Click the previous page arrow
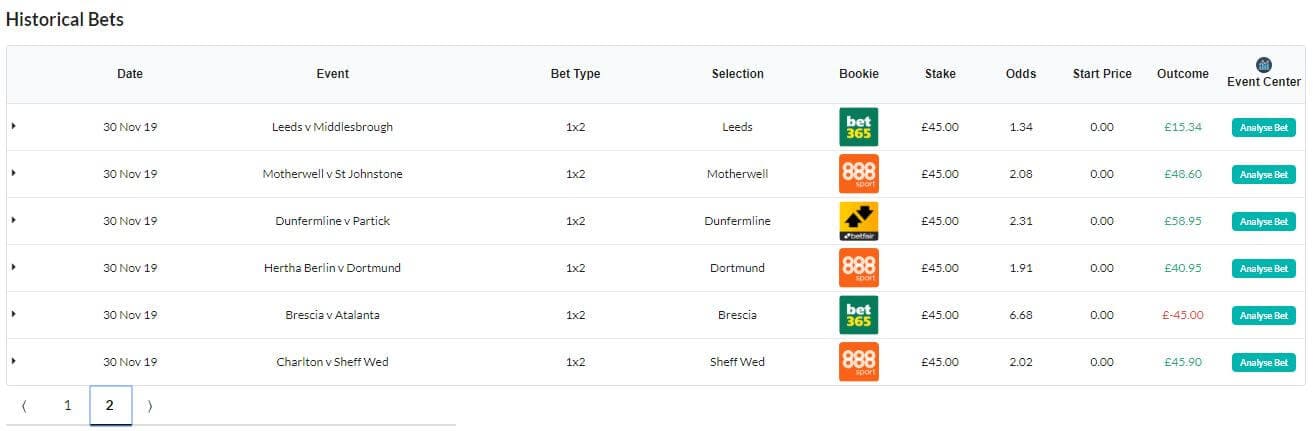Screen dimensions: 1313x431 [x=24, y=406]
